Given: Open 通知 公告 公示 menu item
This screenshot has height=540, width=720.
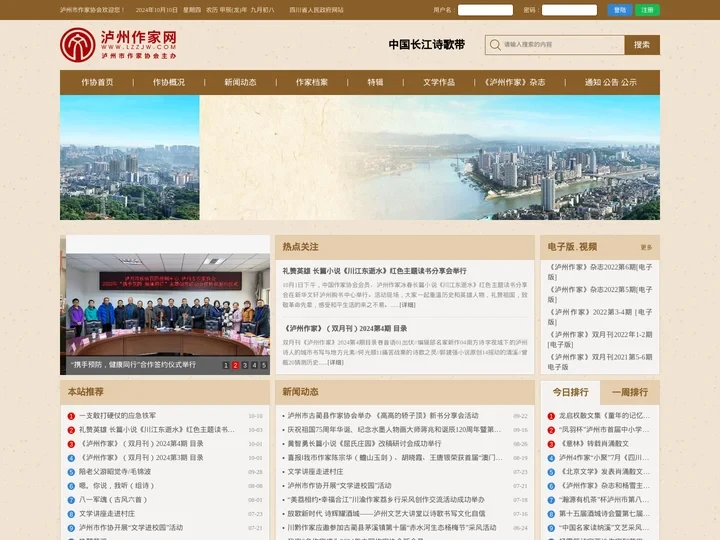Looking at the screenshot, I should coord(610,82).
